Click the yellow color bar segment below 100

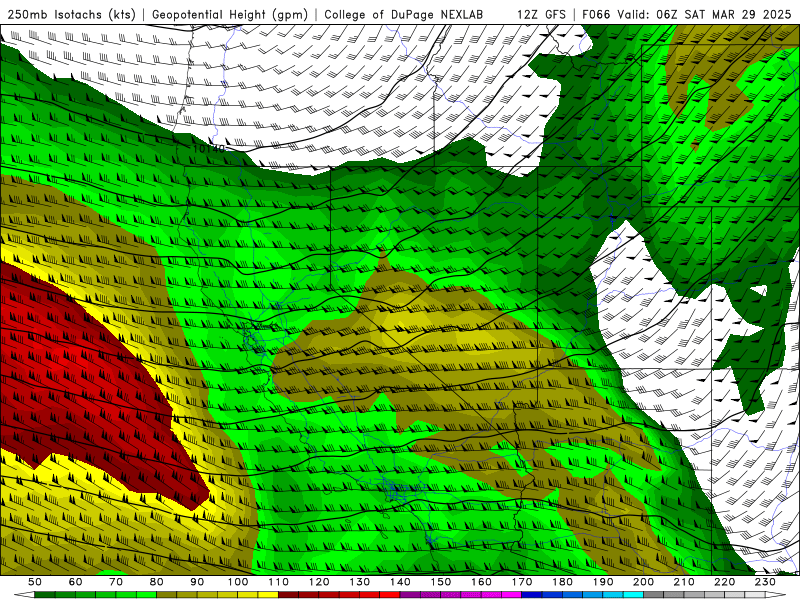(248, 595)
